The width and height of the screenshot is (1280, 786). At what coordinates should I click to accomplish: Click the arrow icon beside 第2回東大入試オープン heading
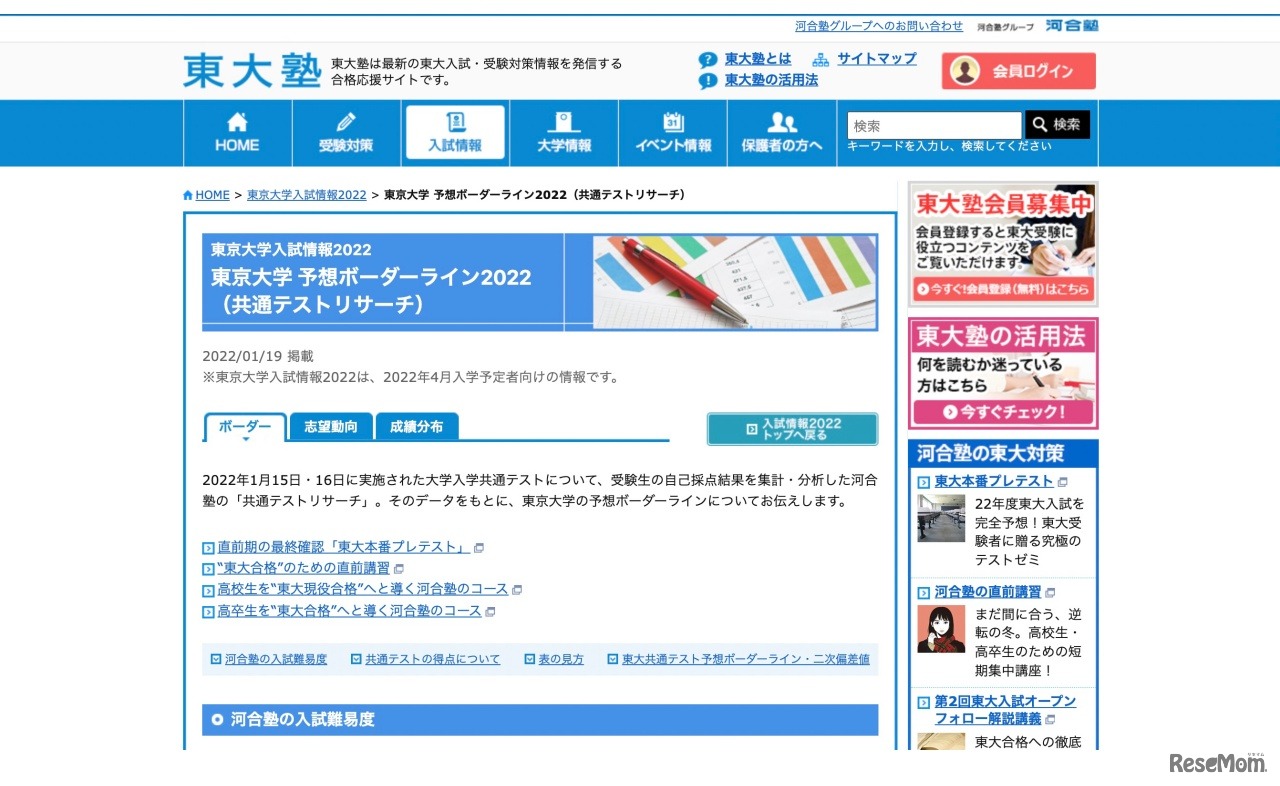[x=924, y=702]
